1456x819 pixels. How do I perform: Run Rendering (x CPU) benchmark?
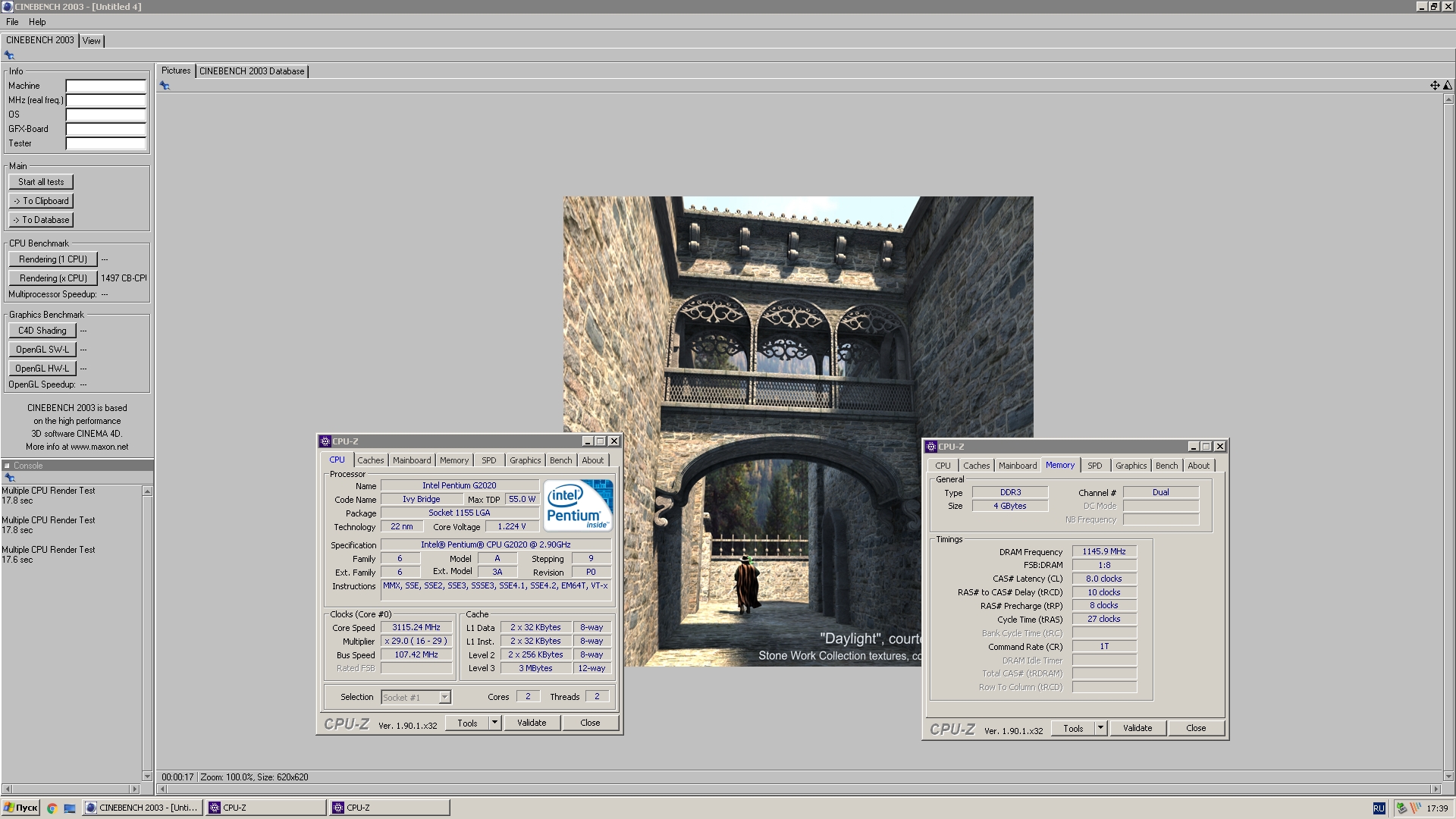click(x=53, y=278)
